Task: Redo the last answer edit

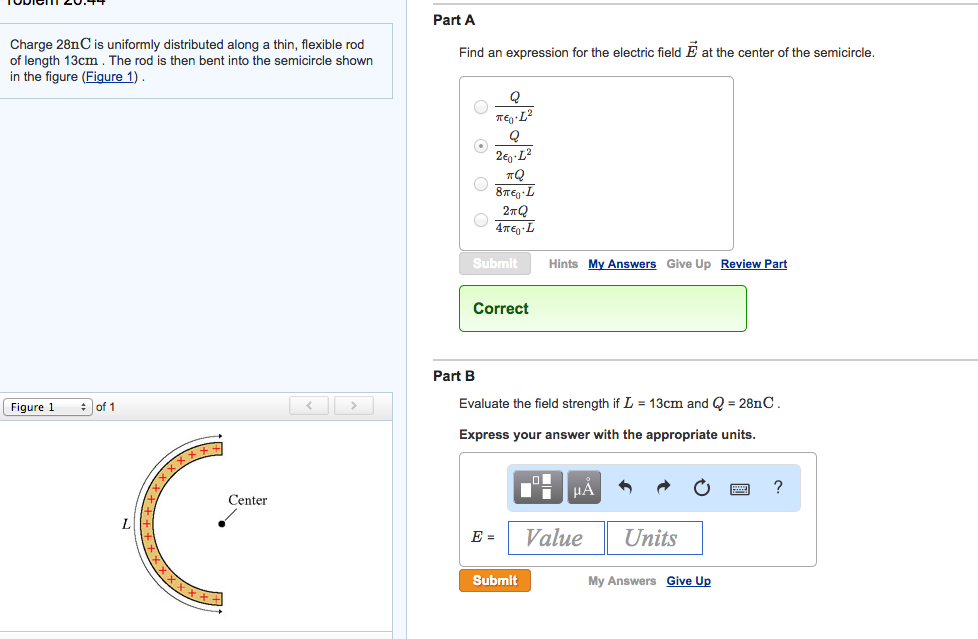Action: pyautogui.click(x=663, y=488)
